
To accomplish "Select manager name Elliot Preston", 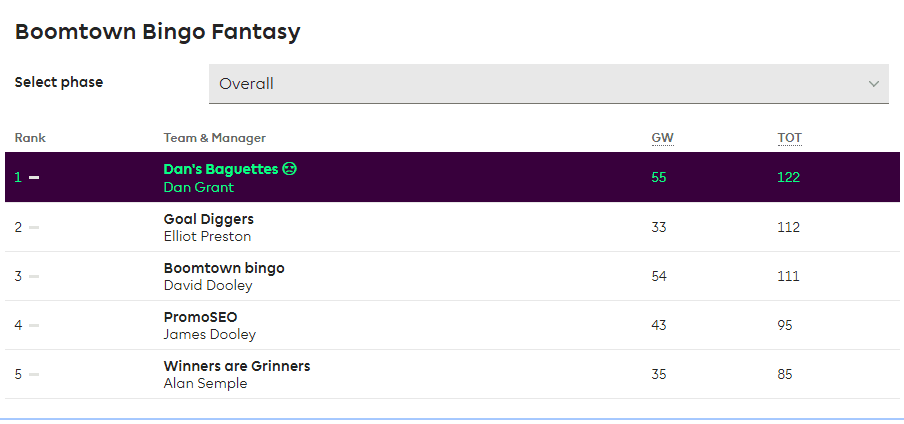I will coord(207,237).
